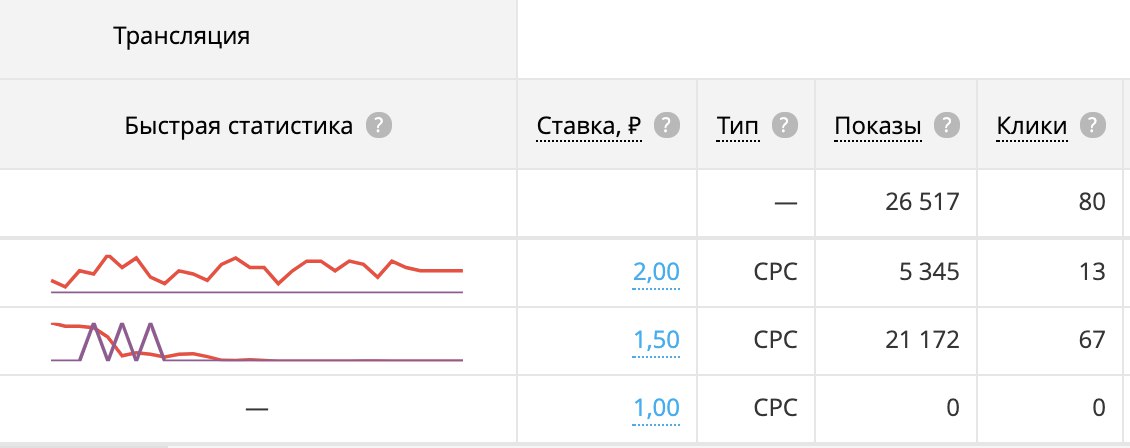Select the 26 517 total impressions cell

[x=896, y=202]
